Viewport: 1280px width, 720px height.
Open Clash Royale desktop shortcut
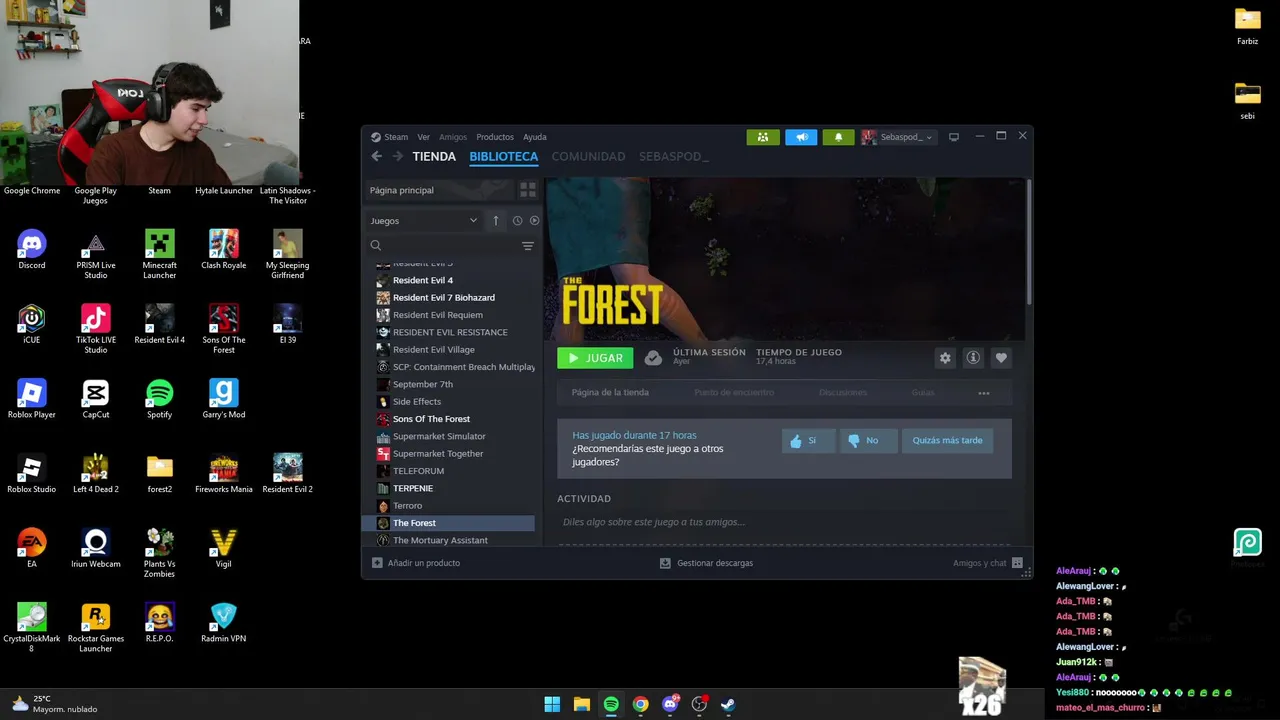(223, 250)
